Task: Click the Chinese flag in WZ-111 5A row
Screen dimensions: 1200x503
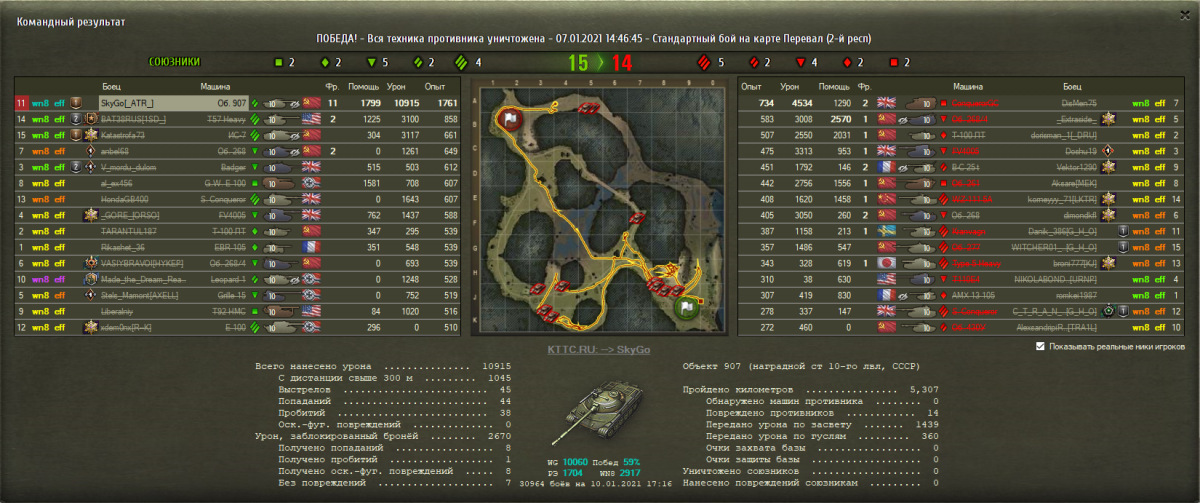Action: point(886,199)
